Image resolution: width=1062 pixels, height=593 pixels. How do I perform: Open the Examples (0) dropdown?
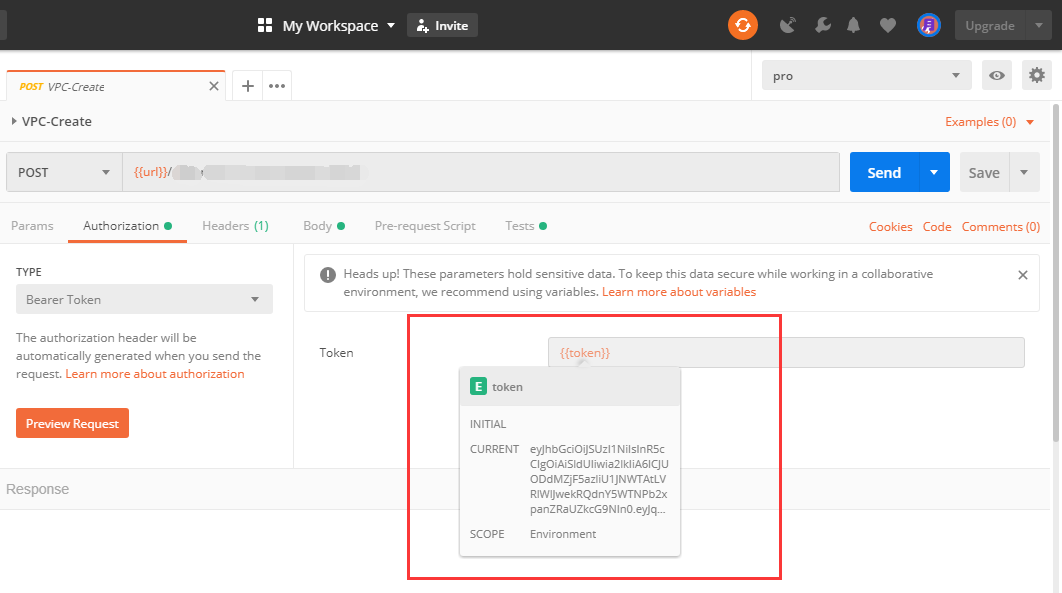[x=990, y=122]
